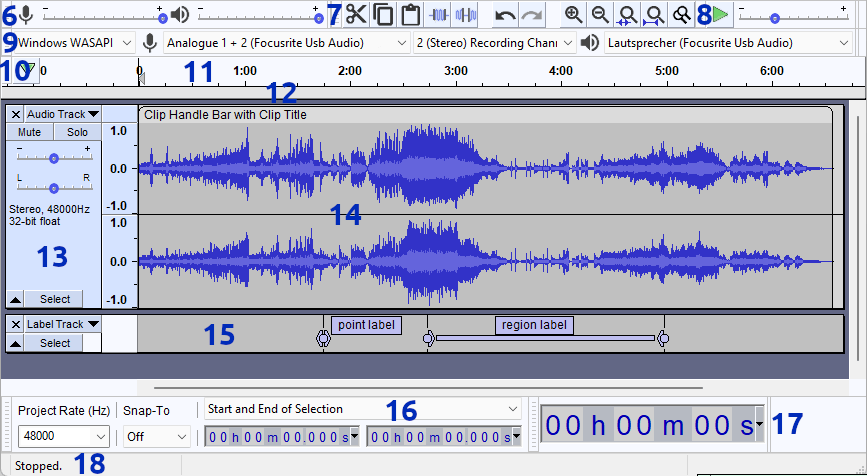Open the Start and End of Selection menu

click(362, 409)
